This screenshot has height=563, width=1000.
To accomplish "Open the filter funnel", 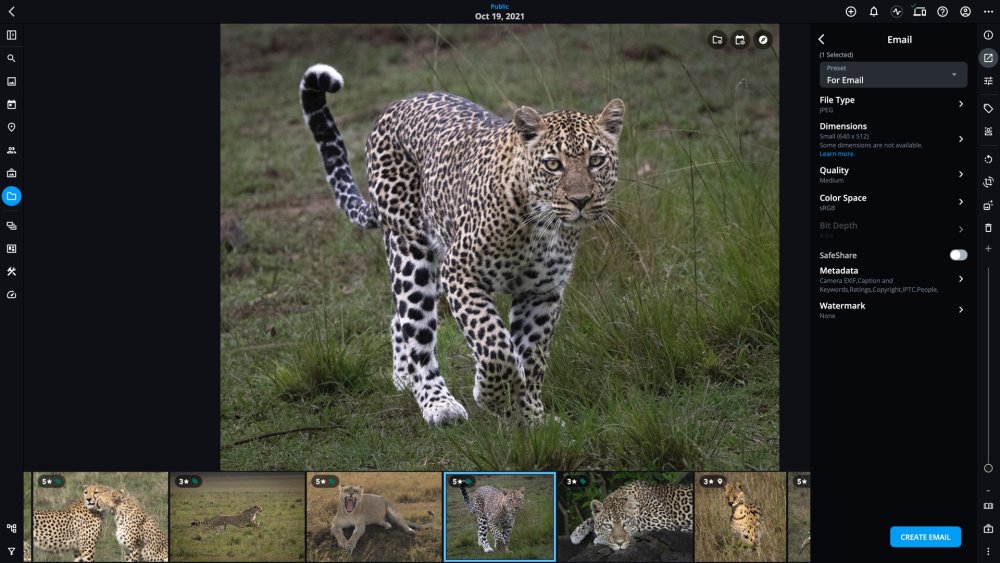I will [x=11, y=551].
